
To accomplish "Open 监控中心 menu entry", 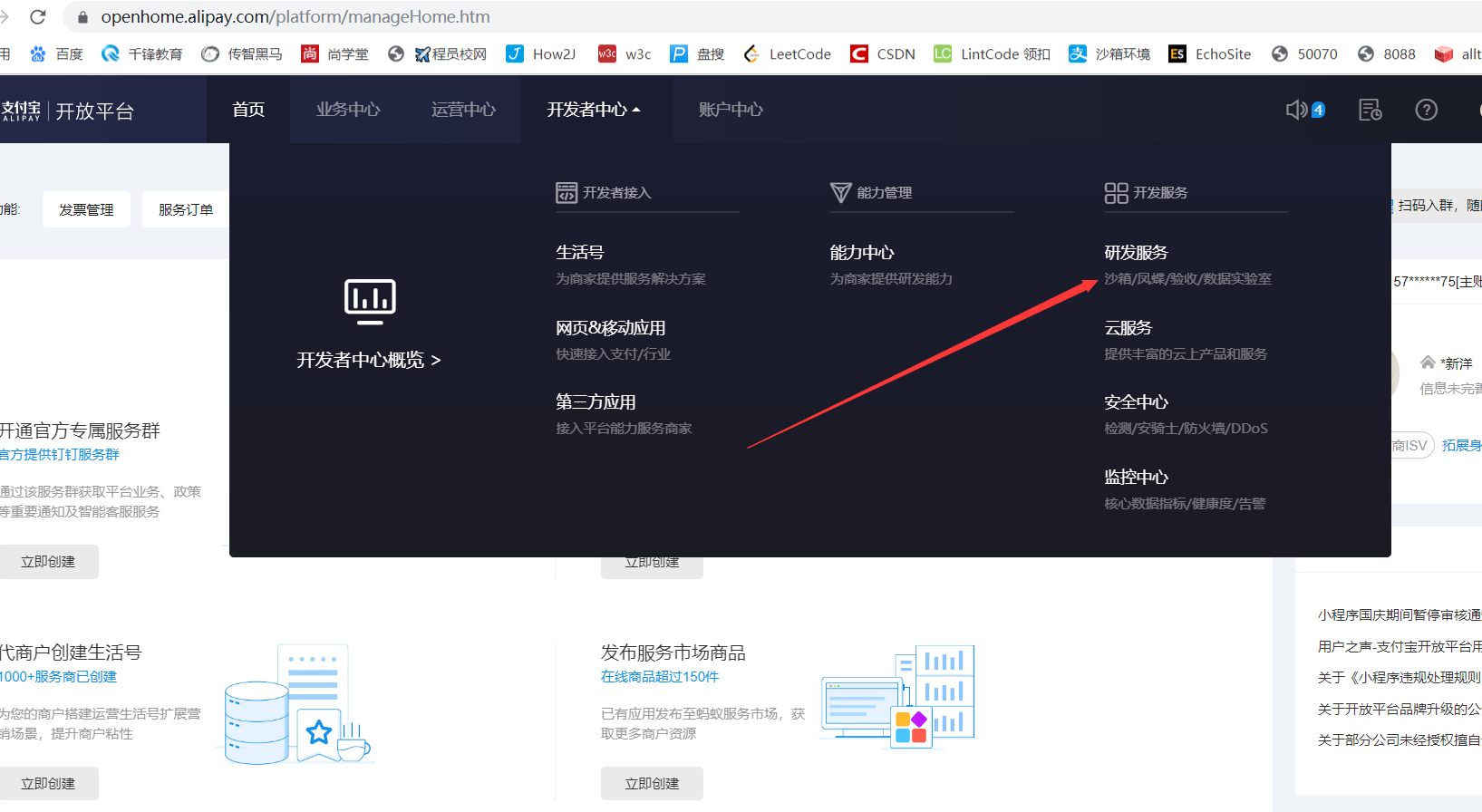I will 1136,477.
